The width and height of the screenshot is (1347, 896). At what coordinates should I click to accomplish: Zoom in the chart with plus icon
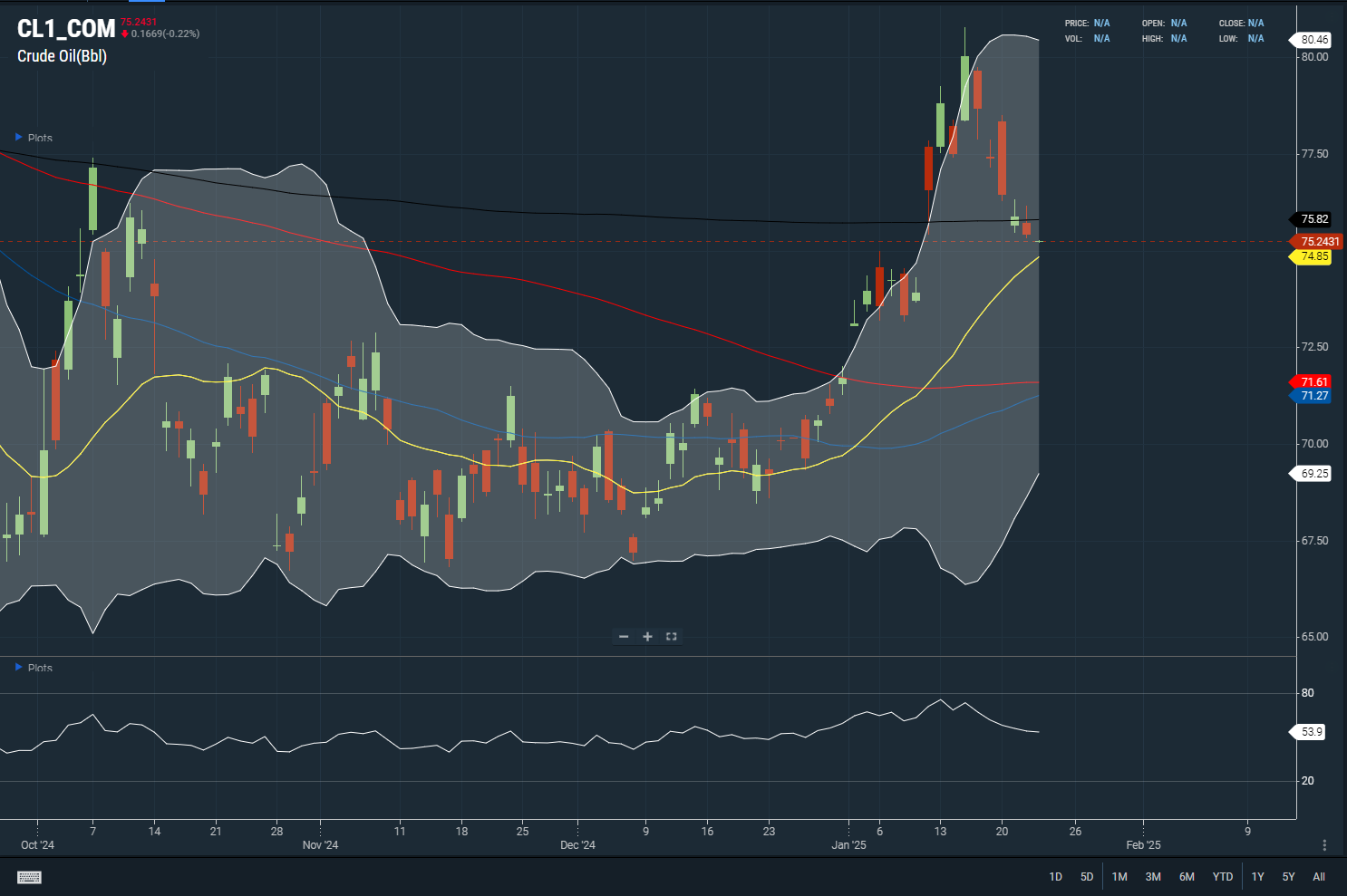click(647, 637)
